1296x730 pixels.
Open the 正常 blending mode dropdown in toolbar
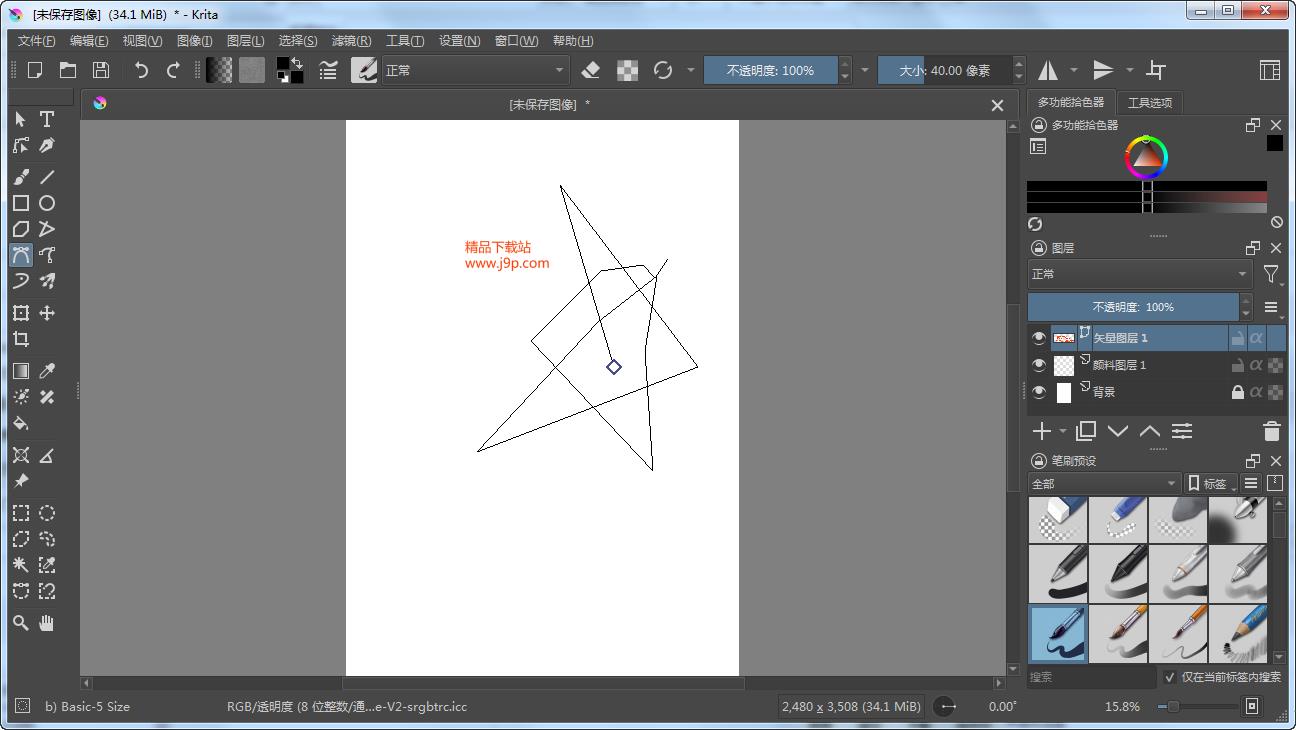[x=476, y=70]
